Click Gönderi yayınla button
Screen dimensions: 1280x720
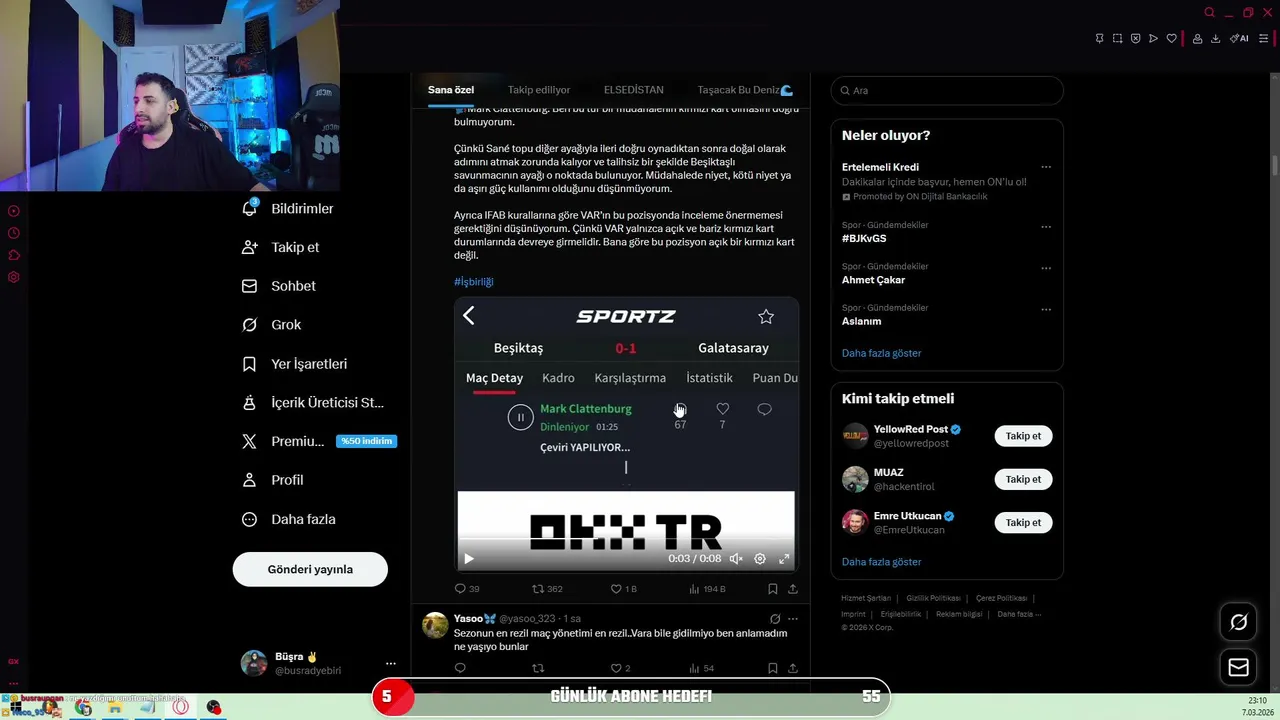(310, 569)
